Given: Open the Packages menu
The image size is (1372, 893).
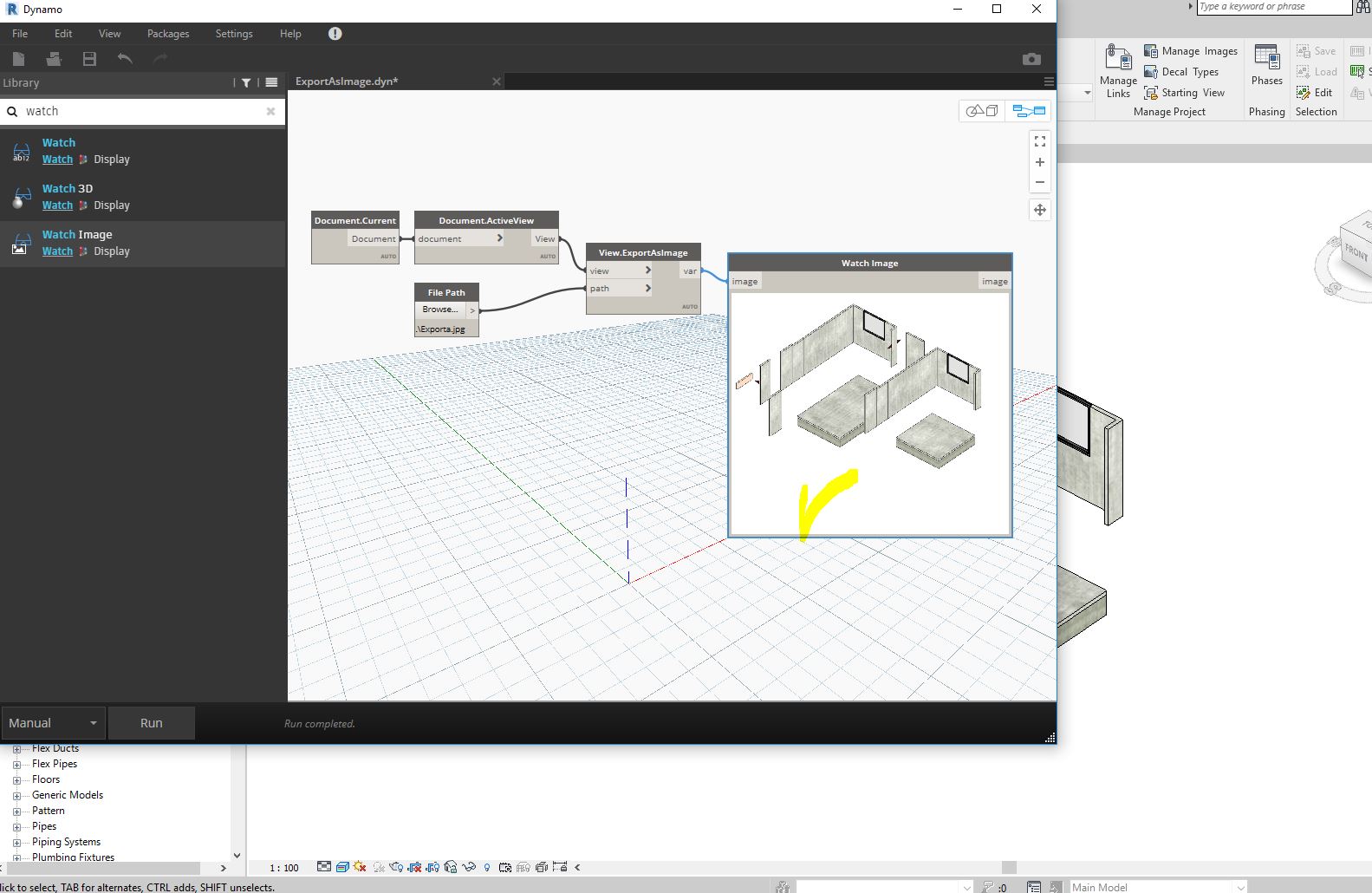Looking at the screenshot, I should (168, 34).
